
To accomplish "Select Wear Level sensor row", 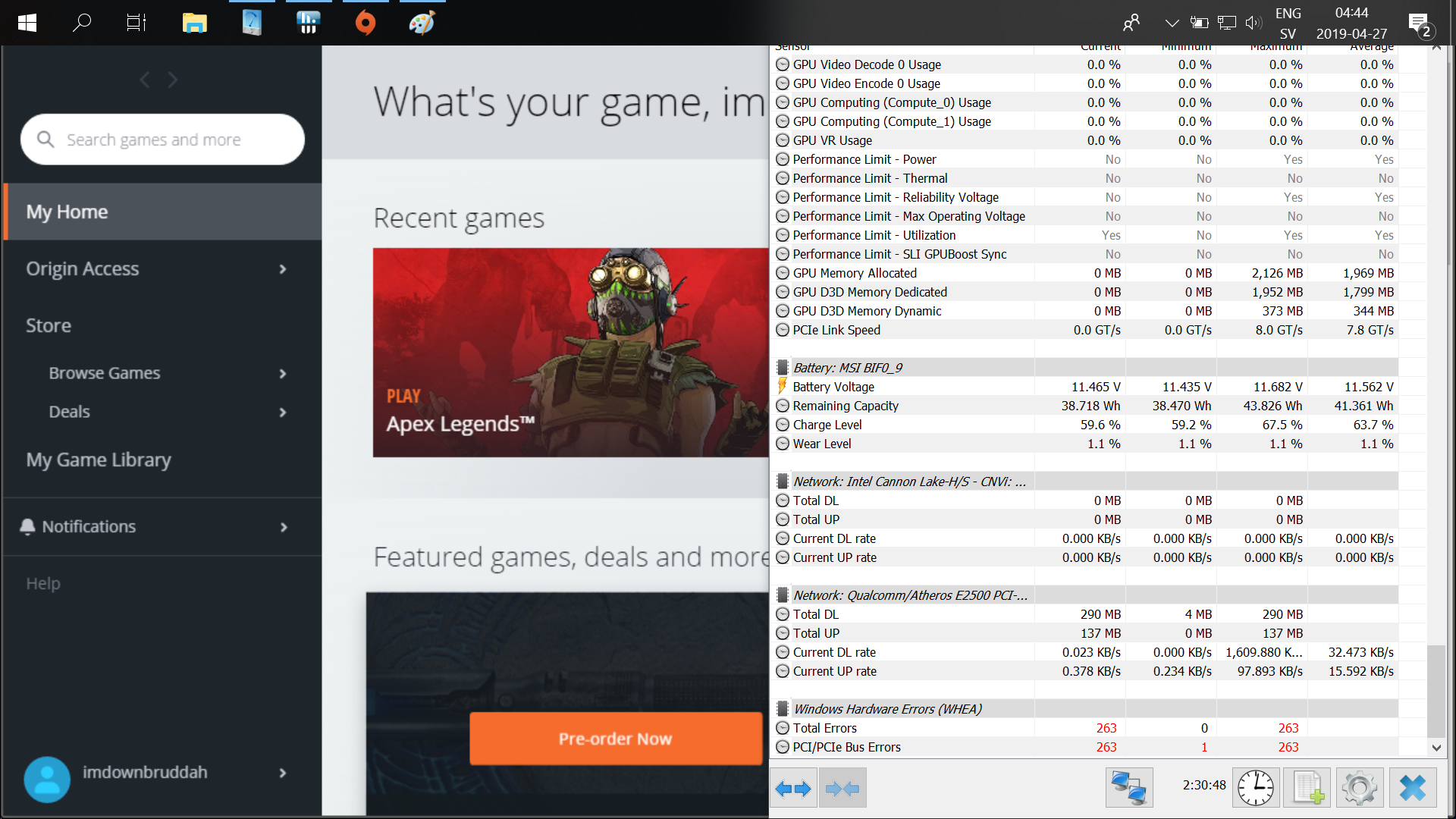I will click(1086, 444).
